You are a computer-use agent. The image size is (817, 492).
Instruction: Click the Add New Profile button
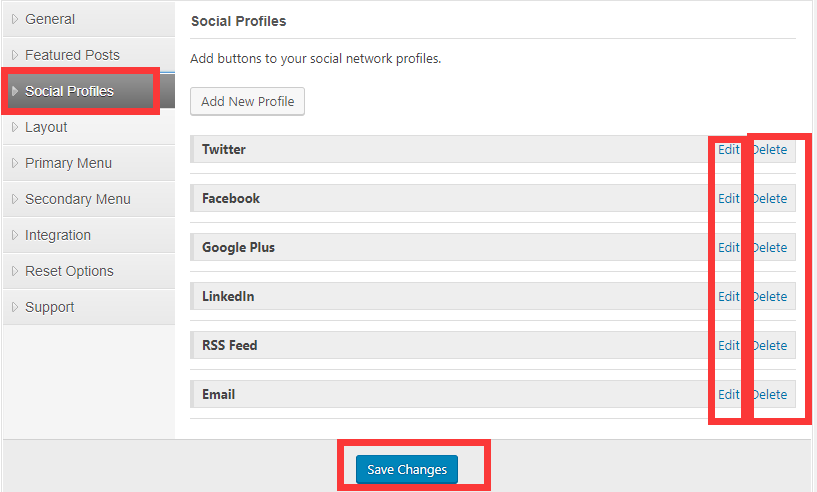[x=247, y=101]
